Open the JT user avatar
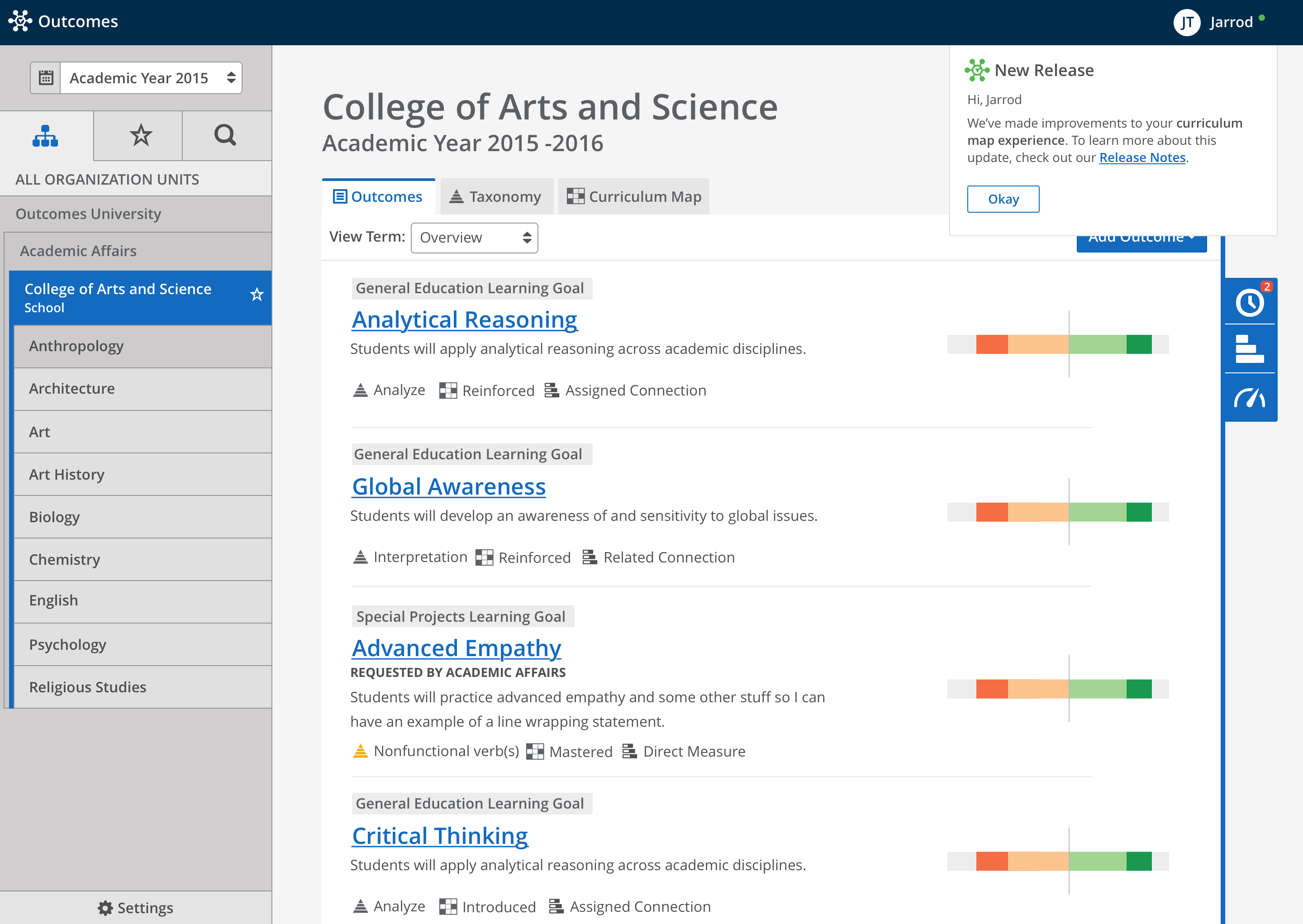Screen dimensions: 1303x924 click(x=1187, y=22)
